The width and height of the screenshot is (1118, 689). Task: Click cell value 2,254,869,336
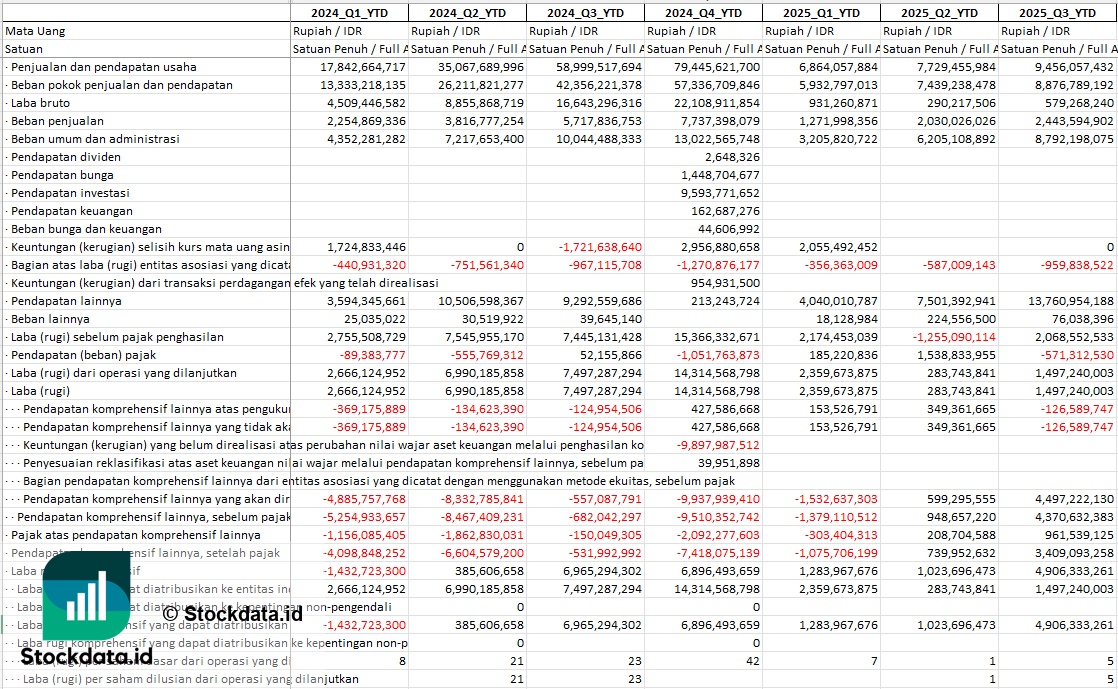point(366,121)
